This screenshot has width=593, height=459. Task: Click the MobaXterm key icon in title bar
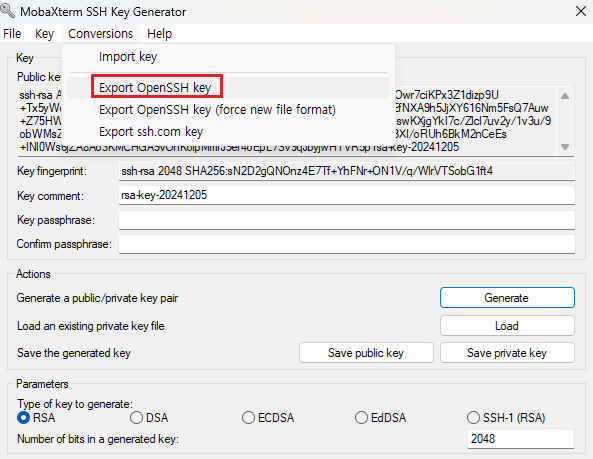coord(7,11)
